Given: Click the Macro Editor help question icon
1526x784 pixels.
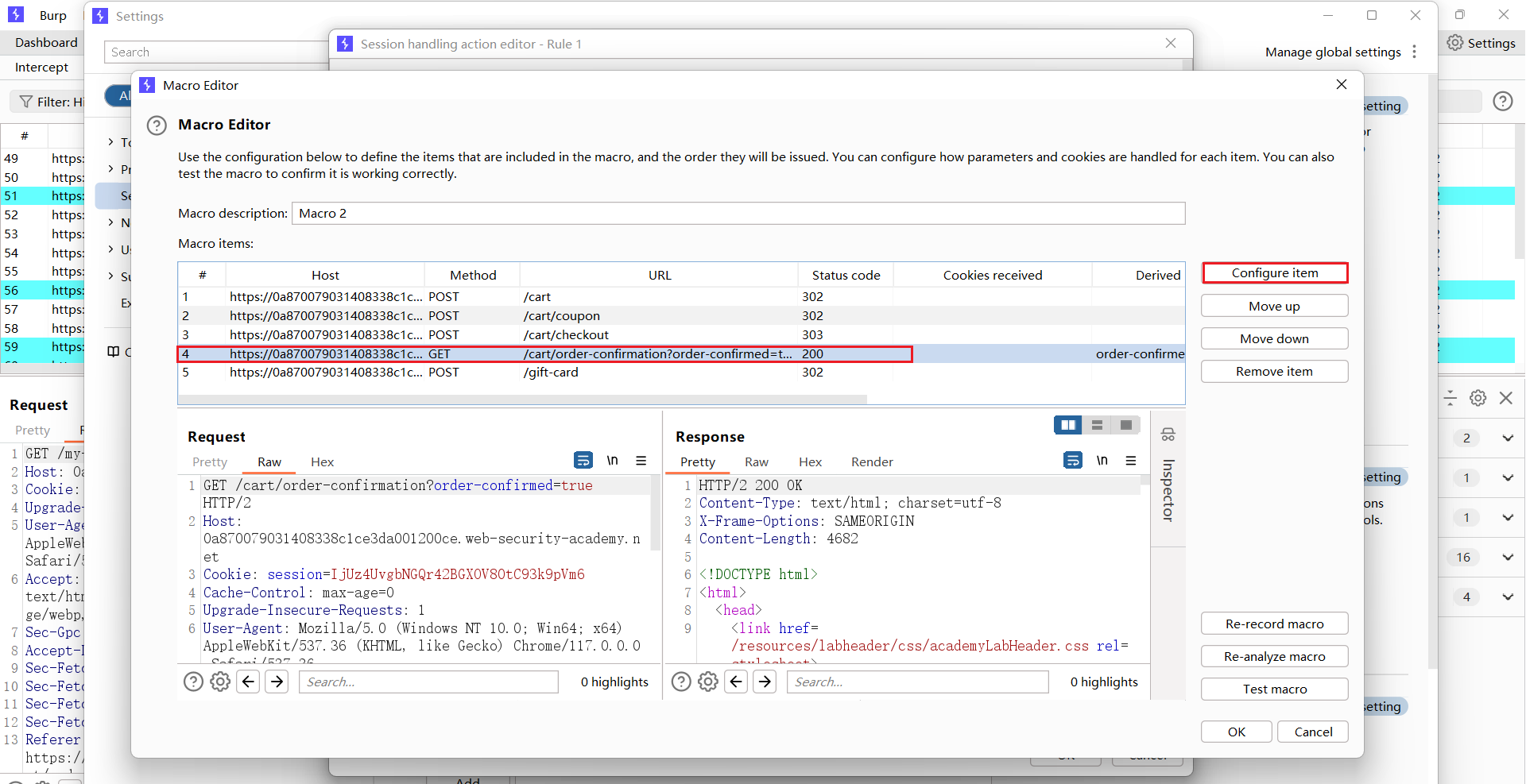Looking at the screenshot, I should click(157, 126).
